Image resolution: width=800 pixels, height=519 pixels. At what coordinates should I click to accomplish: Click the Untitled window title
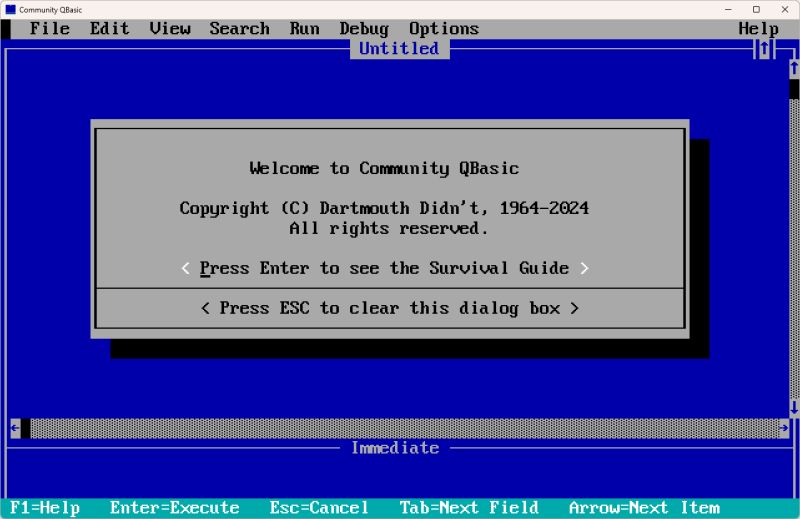point(399,48)
